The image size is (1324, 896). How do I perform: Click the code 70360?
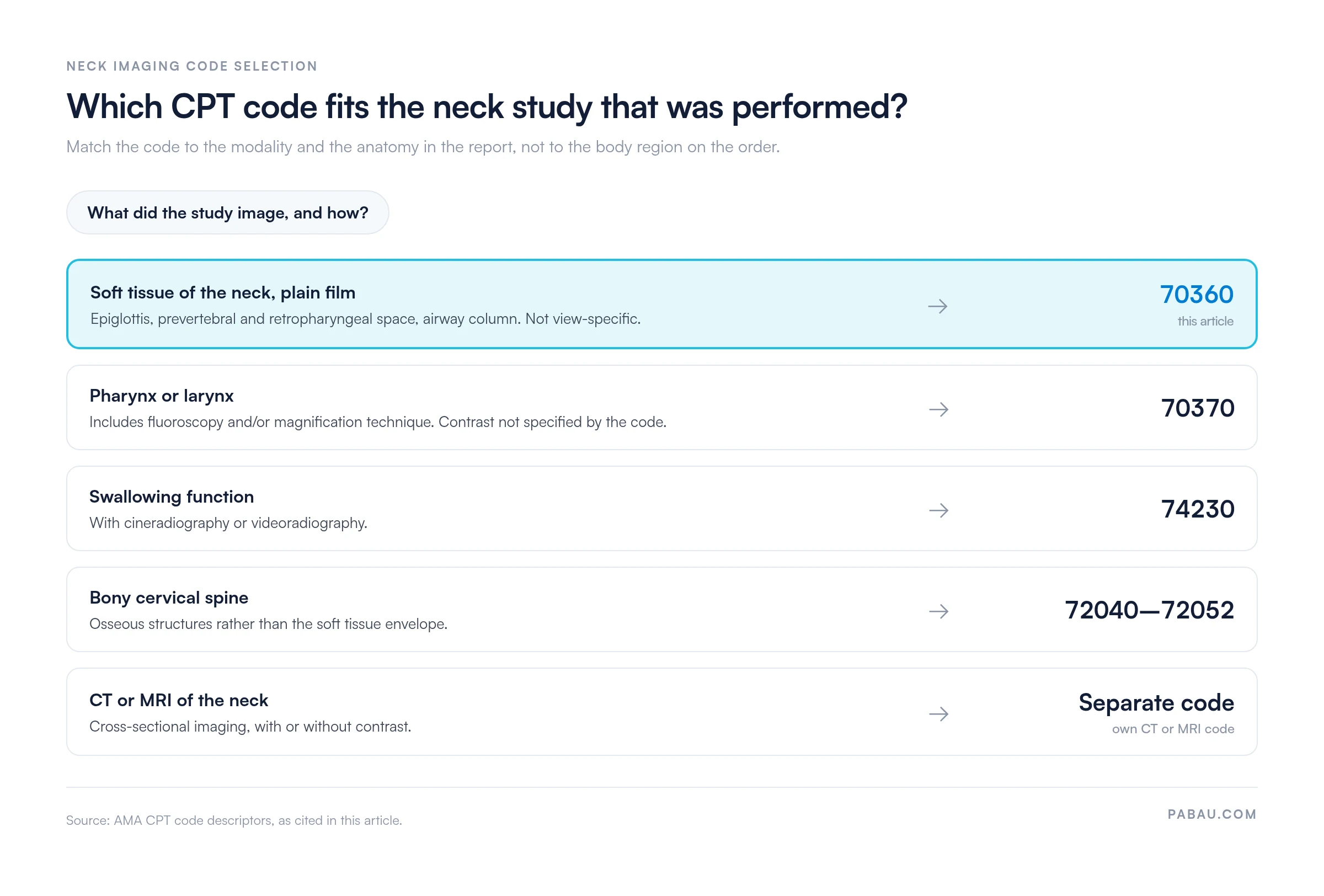pyautogui.click(x=1197, y=295)
